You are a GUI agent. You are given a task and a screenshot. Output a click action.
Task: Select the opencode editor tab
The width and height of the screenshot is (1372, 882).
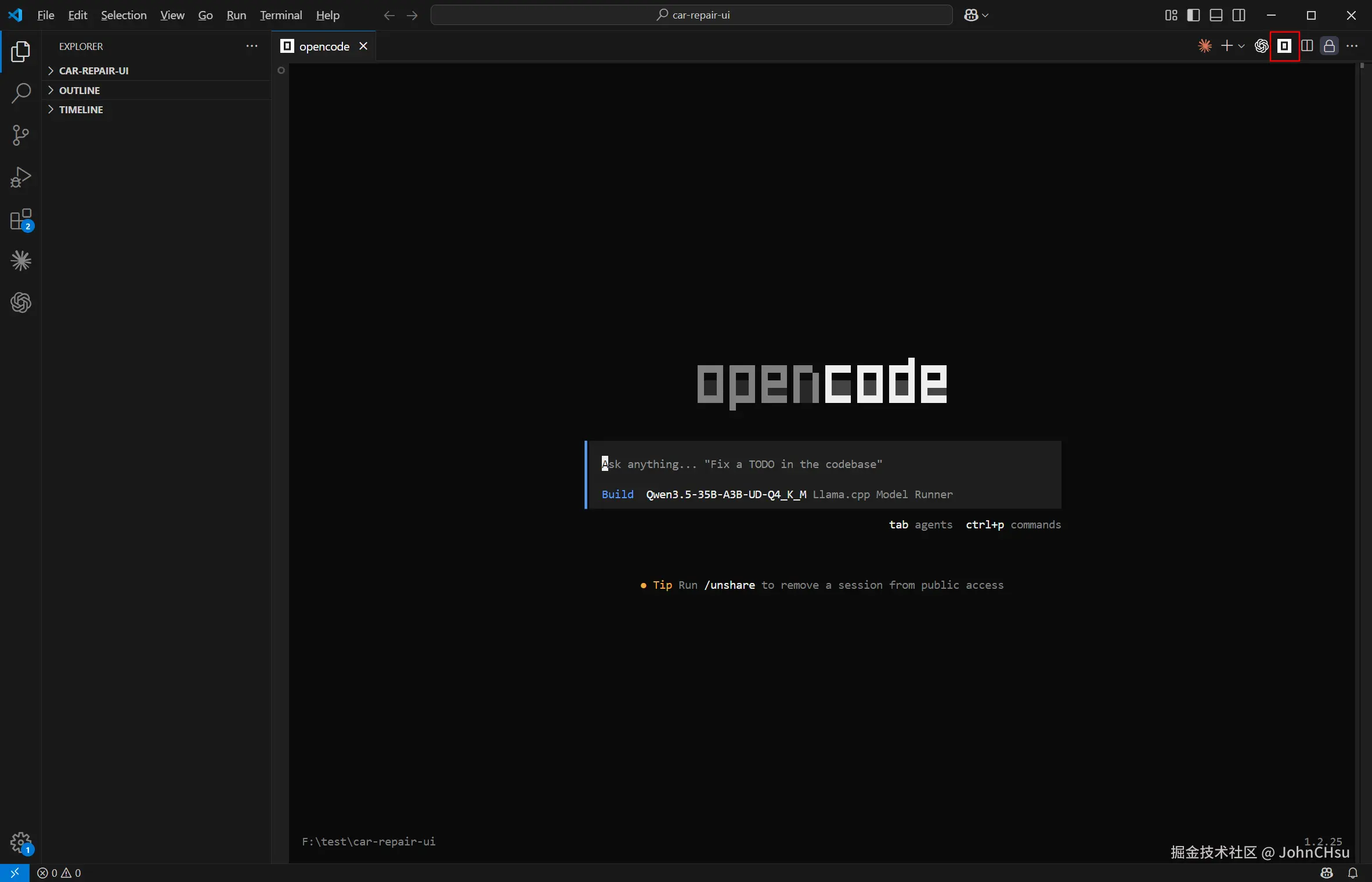[323, 46]
